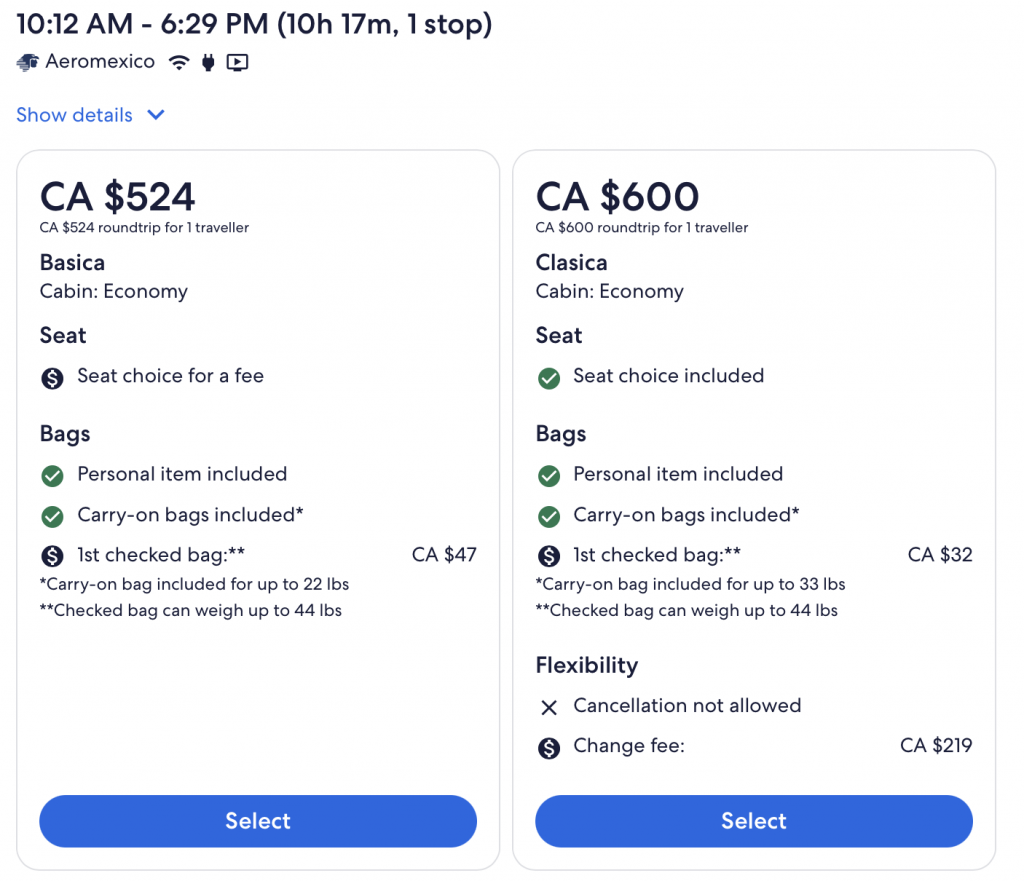
Task: Click the in-flight entertainment screen icon
Action: (237, 62)
